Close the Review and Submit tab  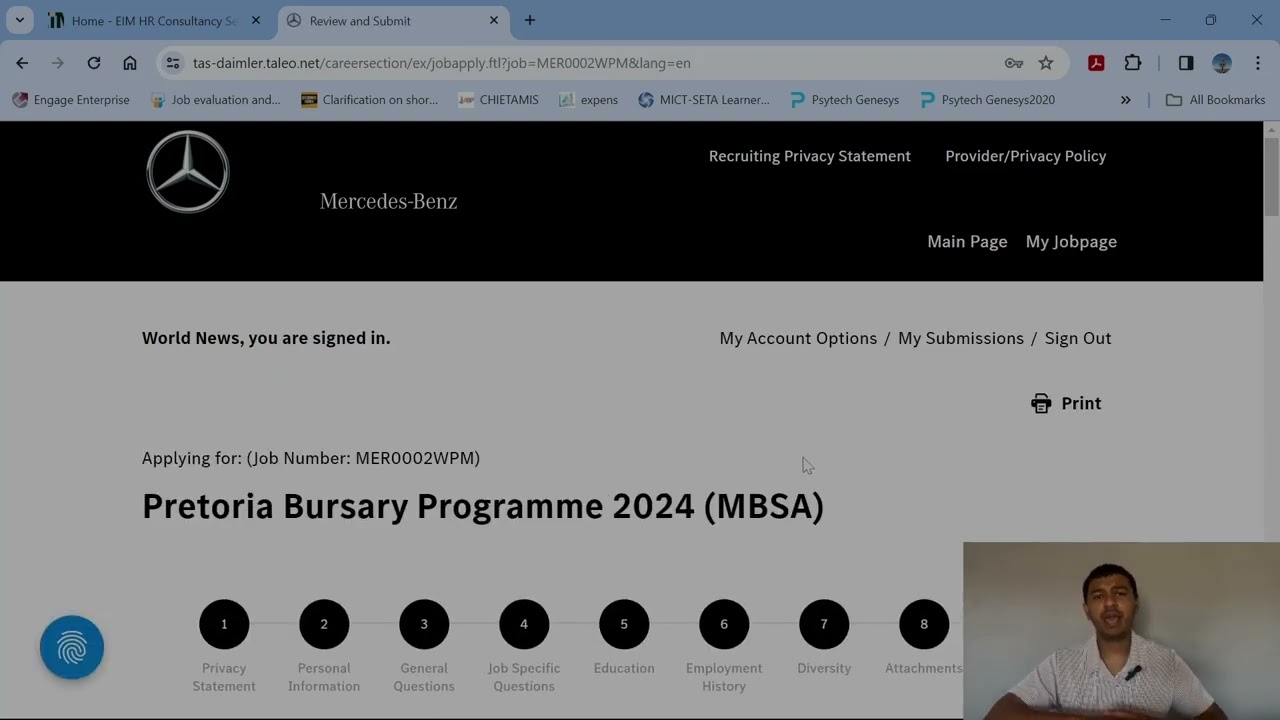(x=494, y=20)
